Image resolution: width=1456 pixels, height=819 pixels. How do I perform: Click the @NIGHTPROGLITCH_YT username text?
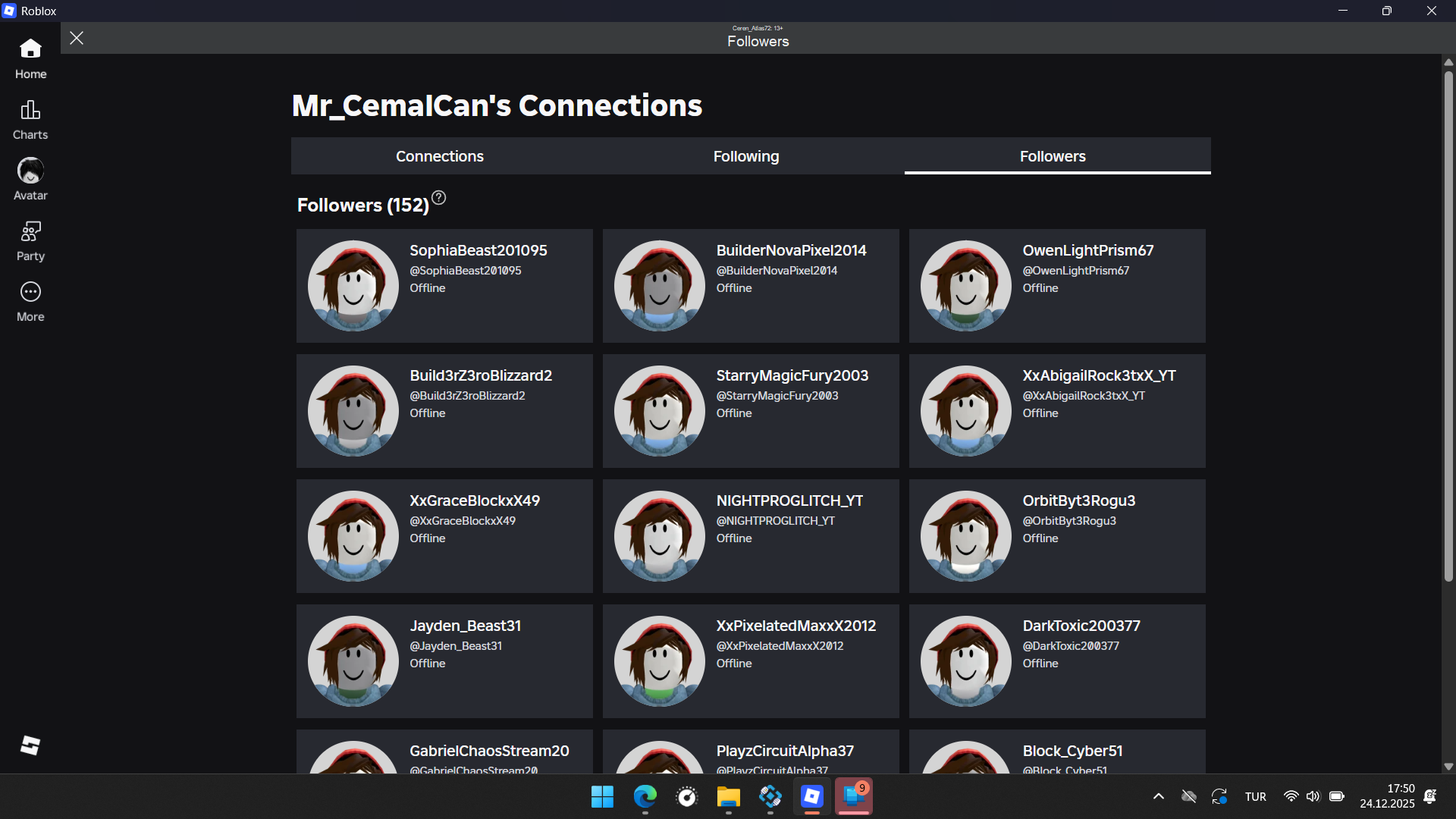[775, 521]
